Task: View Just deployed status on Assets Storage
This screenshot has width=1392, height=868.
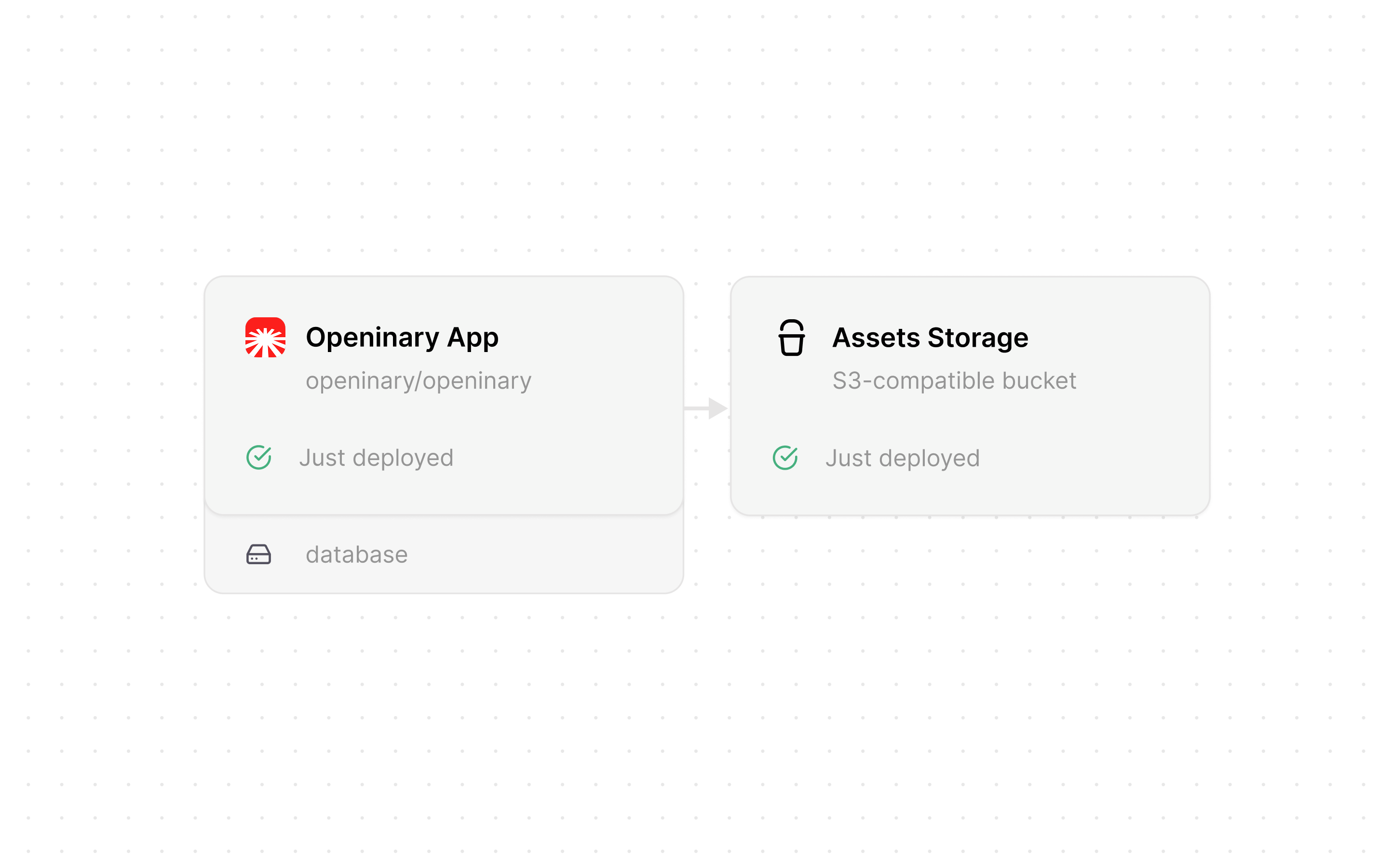Action: click(x=902, y=459)
